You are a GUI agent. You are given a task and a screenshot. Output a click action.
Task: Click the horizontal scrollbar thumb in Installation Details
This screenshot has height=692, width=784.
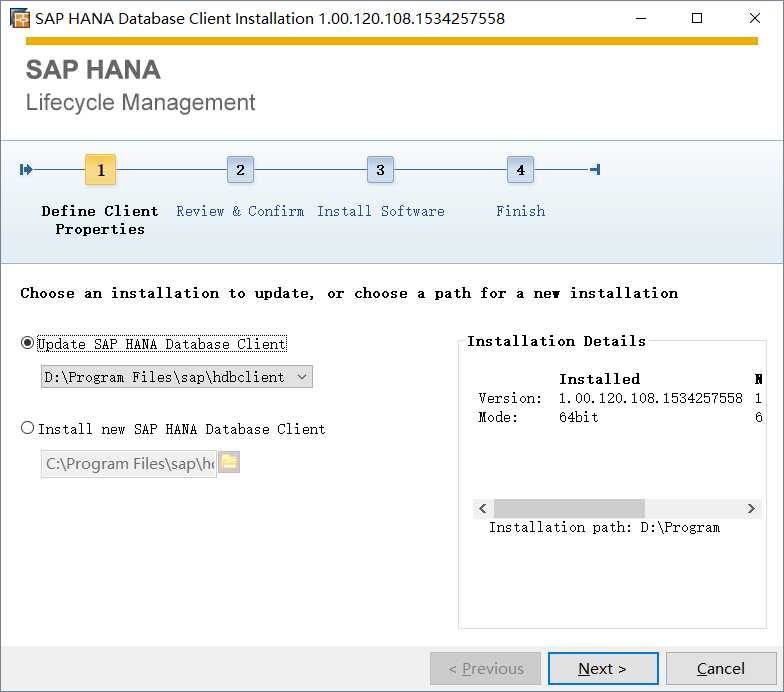[569, 508]
